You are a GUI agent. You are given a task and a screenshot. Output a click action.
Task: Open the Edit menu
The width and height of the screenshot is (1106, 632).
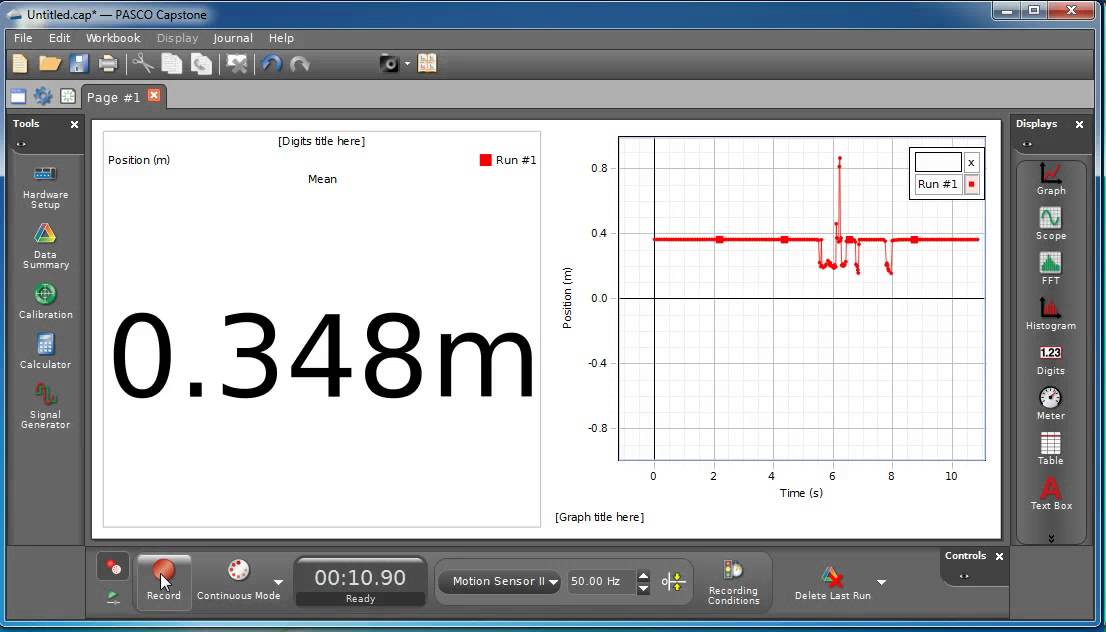tap(59, 38)
